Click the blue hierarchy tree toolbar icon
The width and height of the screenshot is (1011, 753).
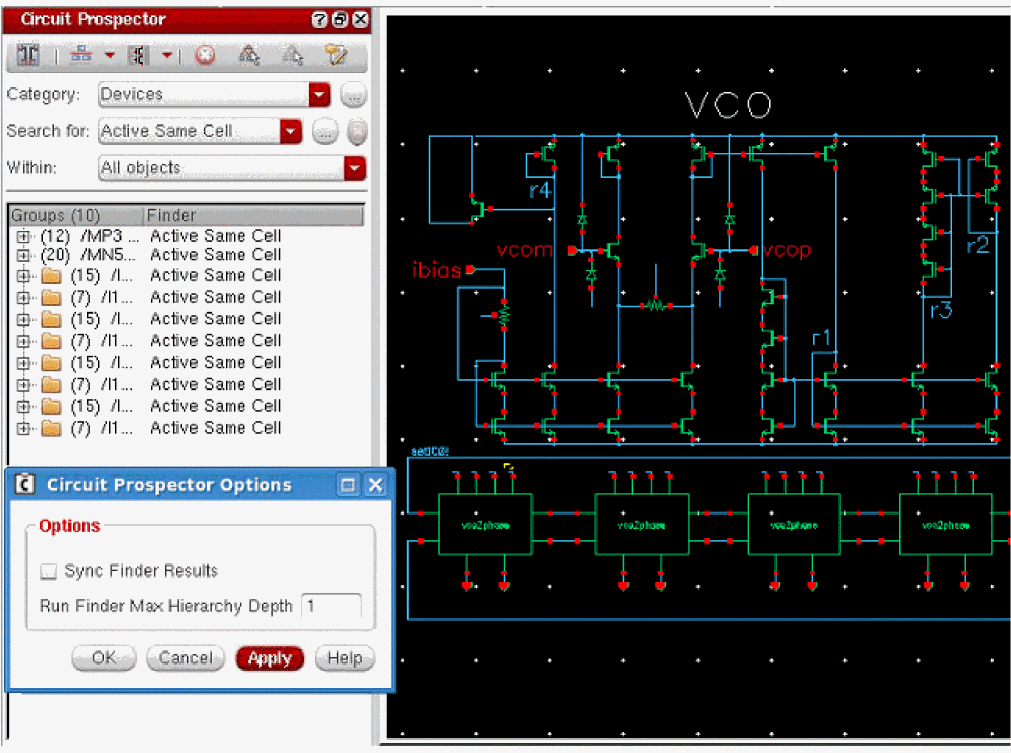[x=81, y=56]
